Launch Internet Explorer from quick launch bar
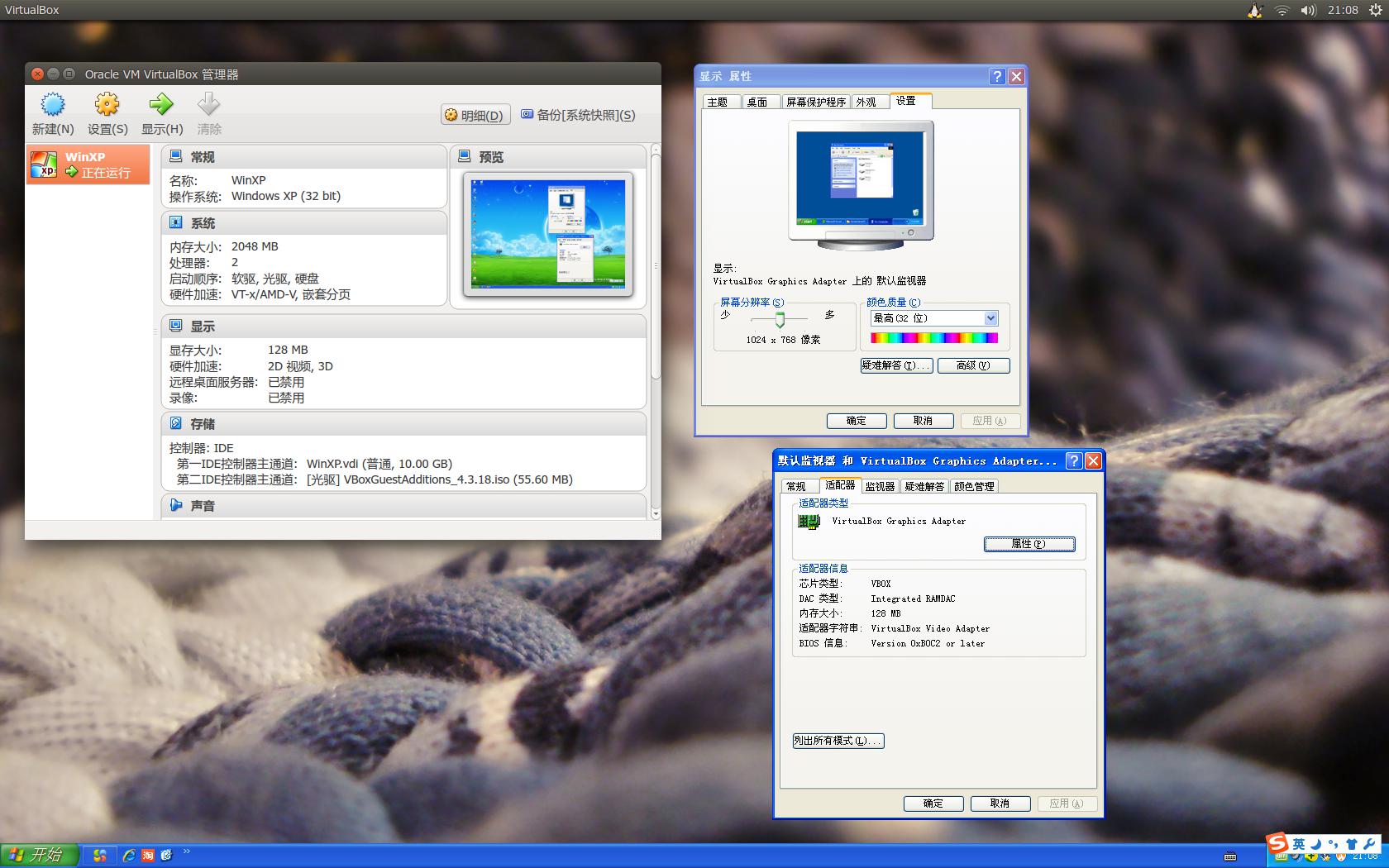 tap(128, 856)
